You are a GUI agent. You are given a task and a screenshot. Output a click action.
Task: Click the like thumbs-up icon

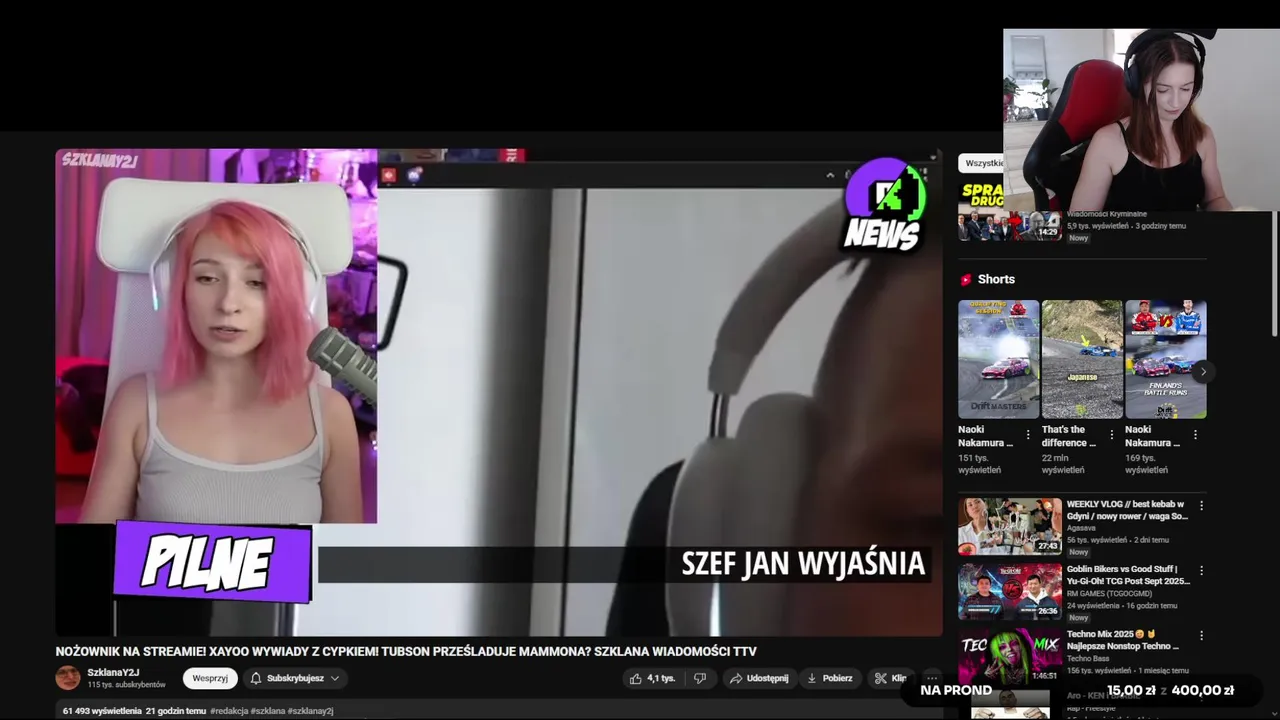point(635,678)
